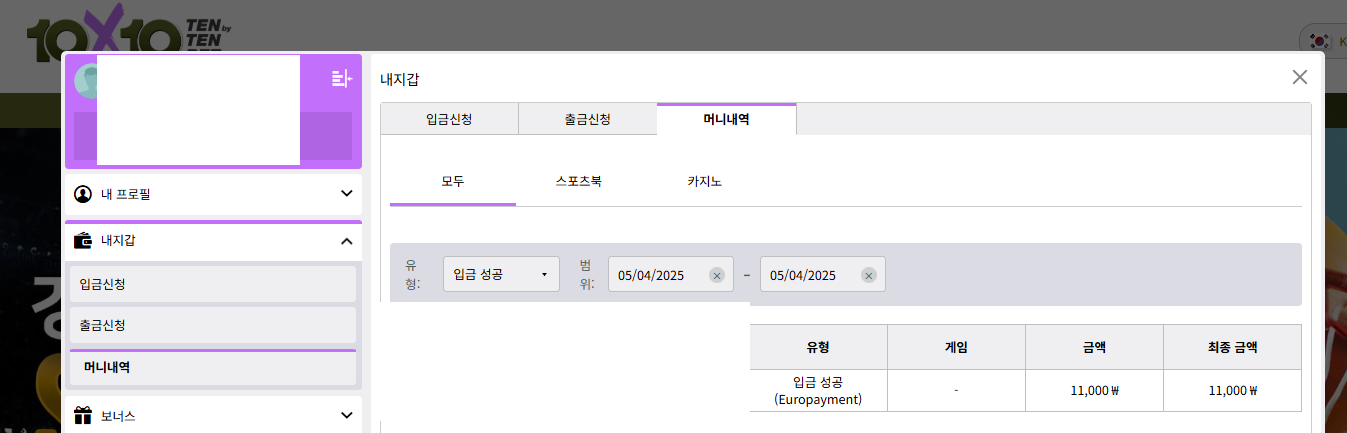Open 출금신청 in the left sidebar
This screenshot has height=433, width=1347.
pyautogui.click(x=212, y=325)
